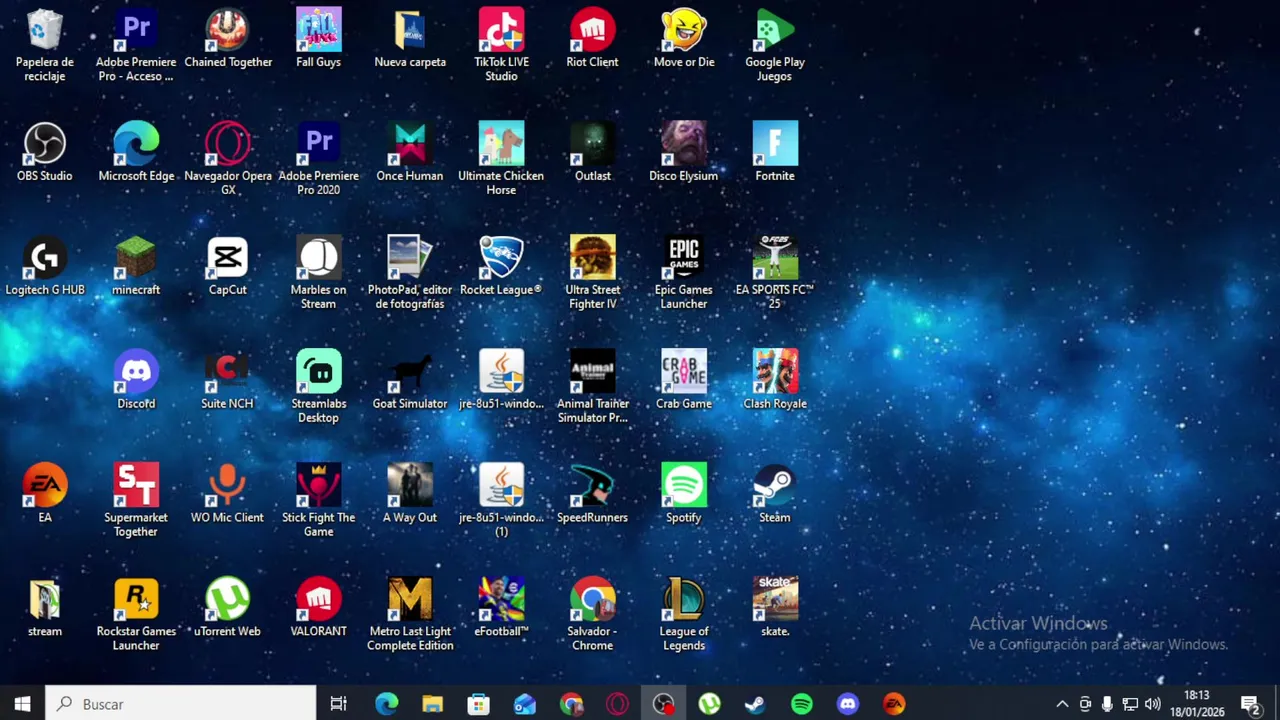Open OBS Studio desktop shortcut

[x=44, y=152]
